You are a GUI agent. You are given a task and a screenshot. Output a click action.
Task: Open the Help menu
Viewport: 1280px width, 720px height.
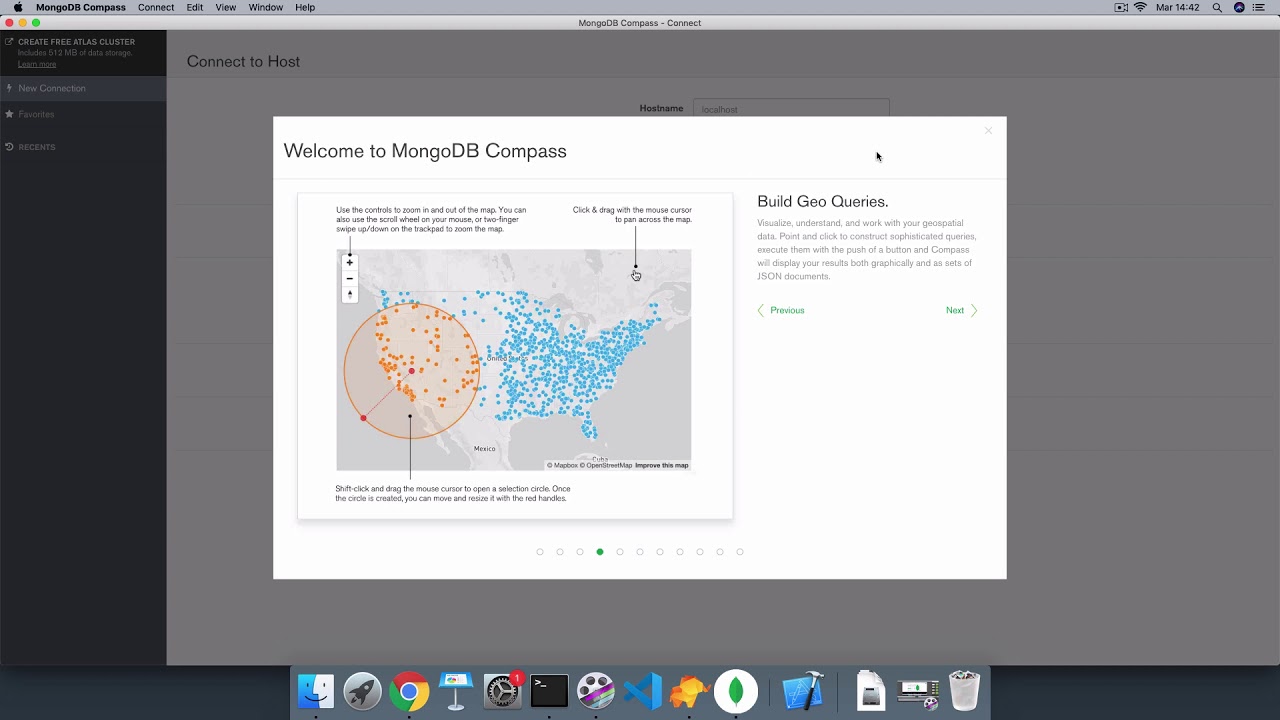(x=305, y=7)
